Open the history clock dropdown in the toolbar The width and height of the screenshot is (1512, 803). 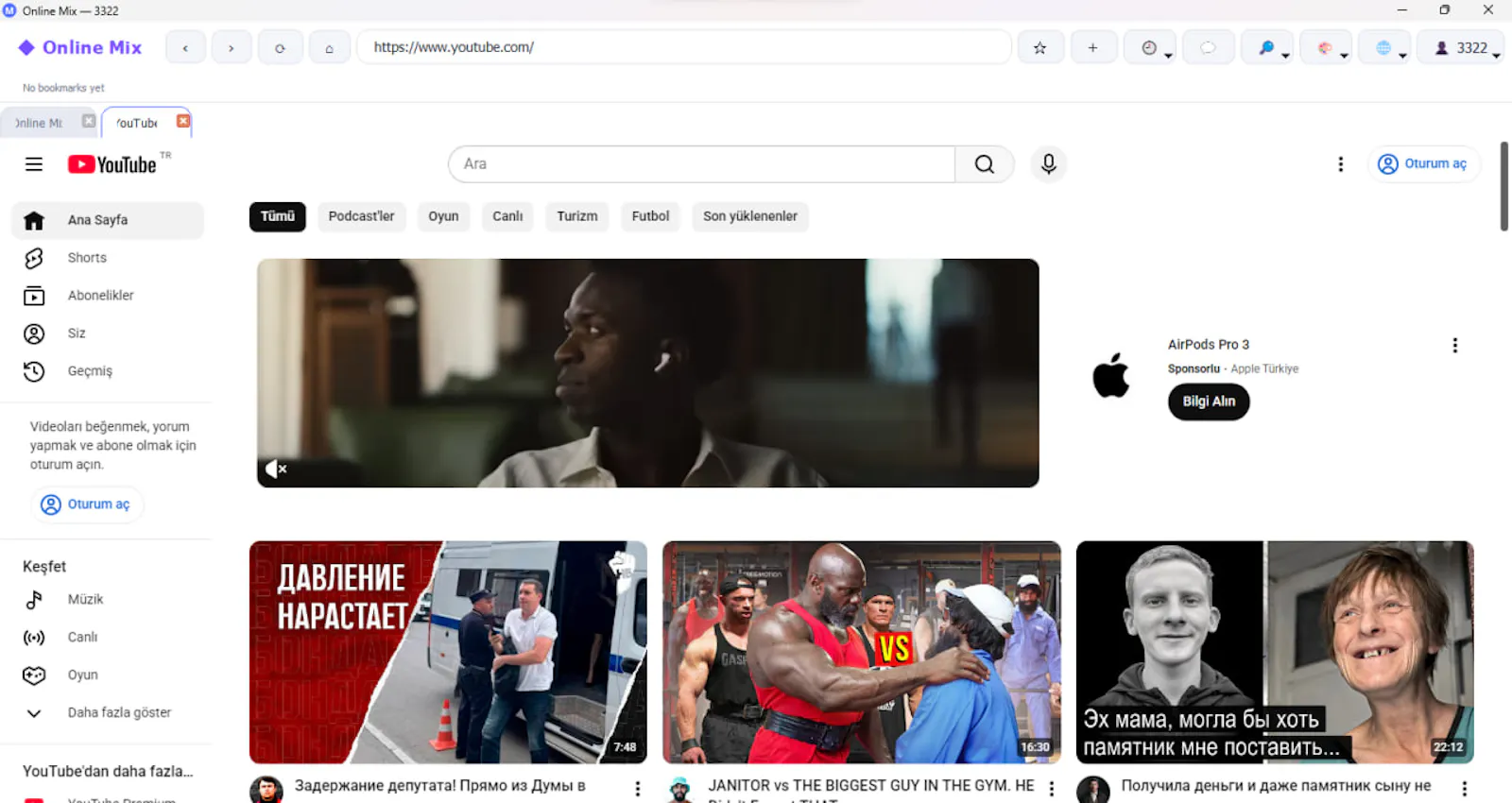(1150, 47)
